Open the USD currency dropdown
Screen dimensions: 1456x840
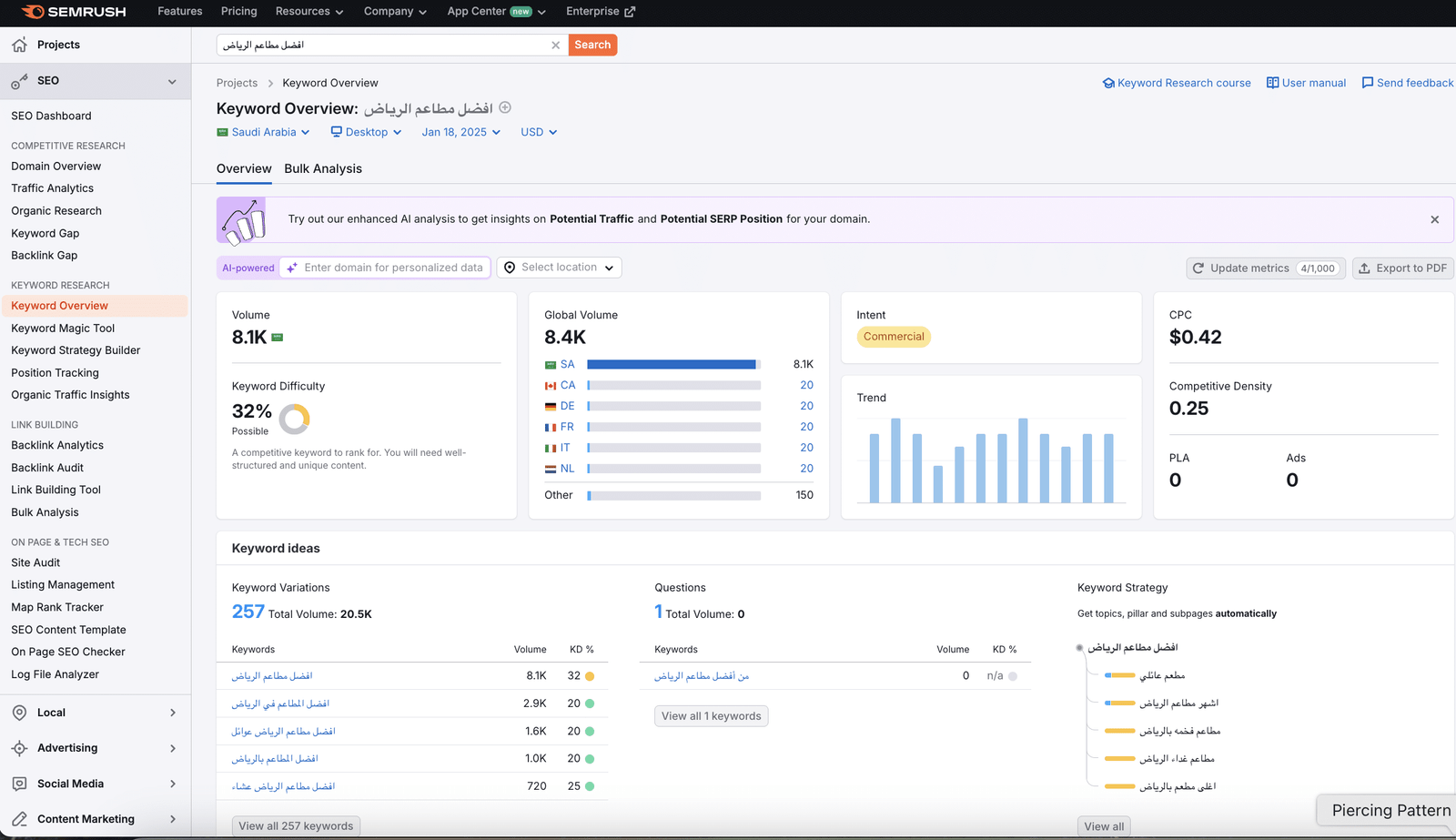click(x=539, y=132)
